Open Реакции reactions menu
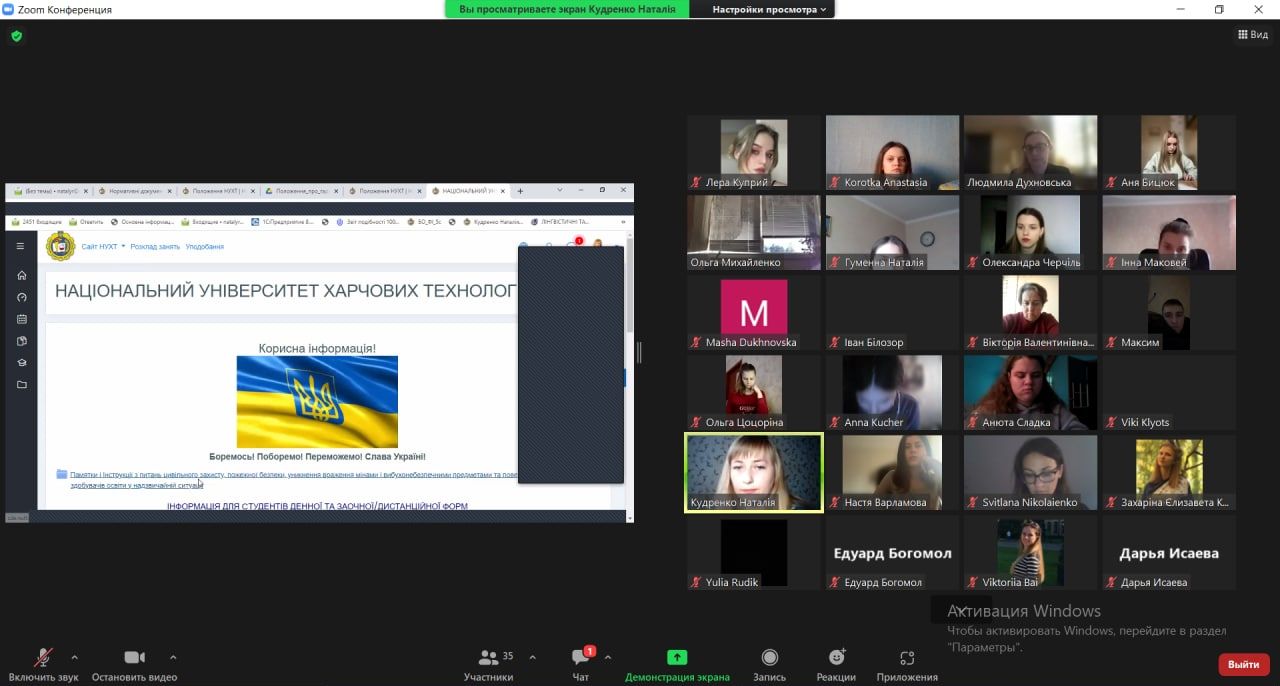 836,665
